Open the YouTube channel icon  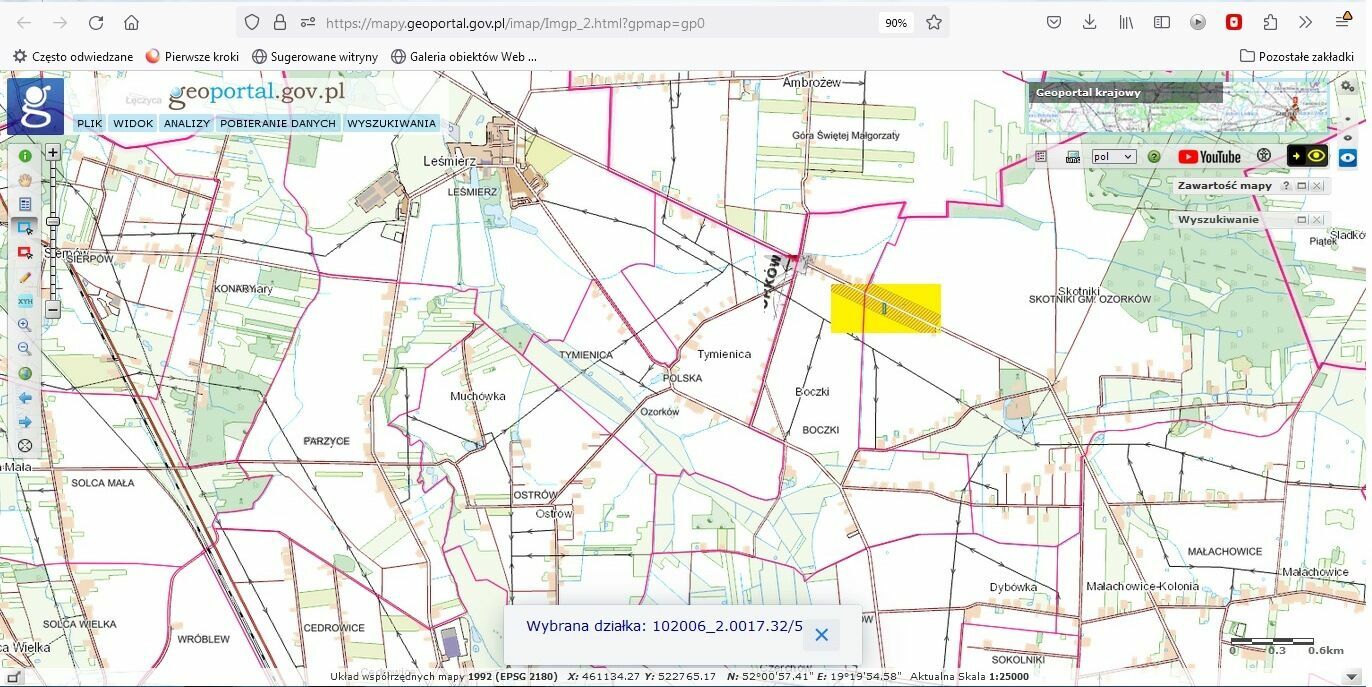[x=1209, y=157]
